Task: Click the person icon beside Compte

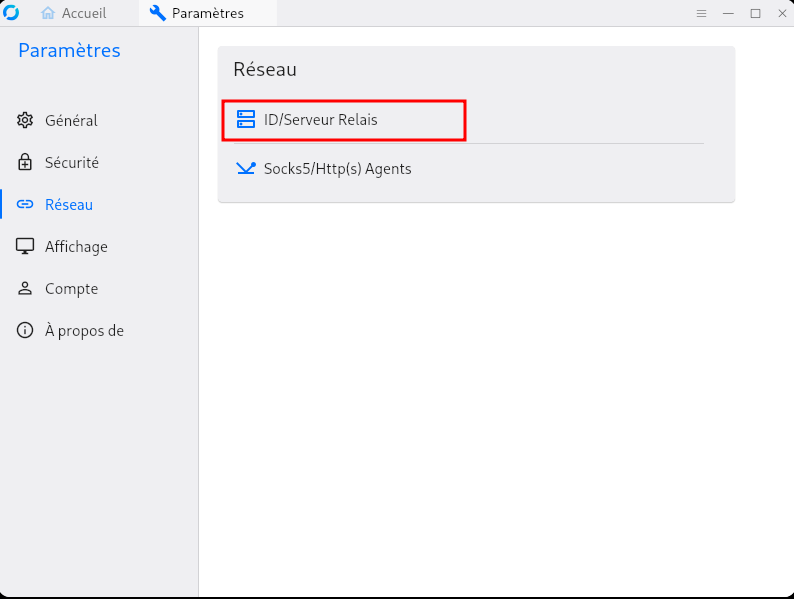Action: pyautogui.click(x=25, y=289)
